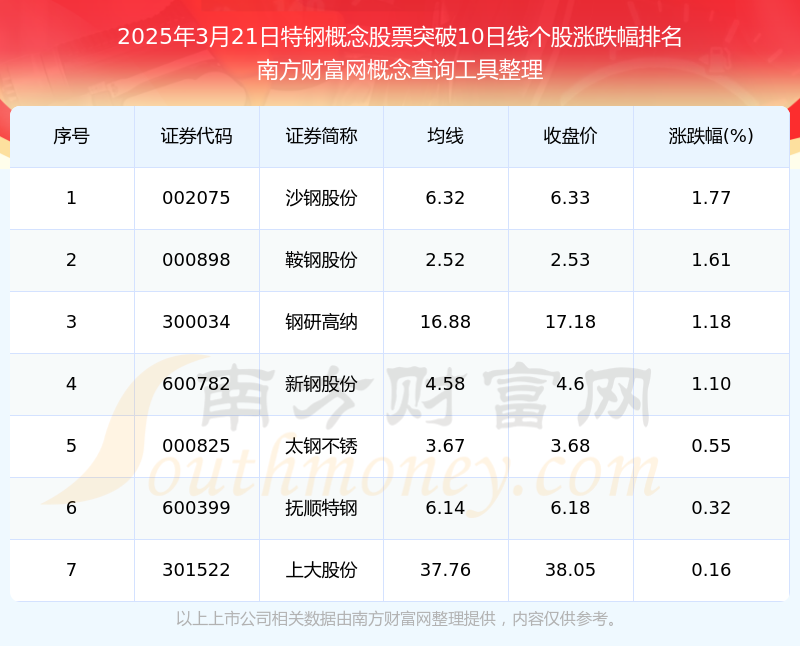Click closing price 6.18
Screen dimensions: 800x646
pos(570,508)
